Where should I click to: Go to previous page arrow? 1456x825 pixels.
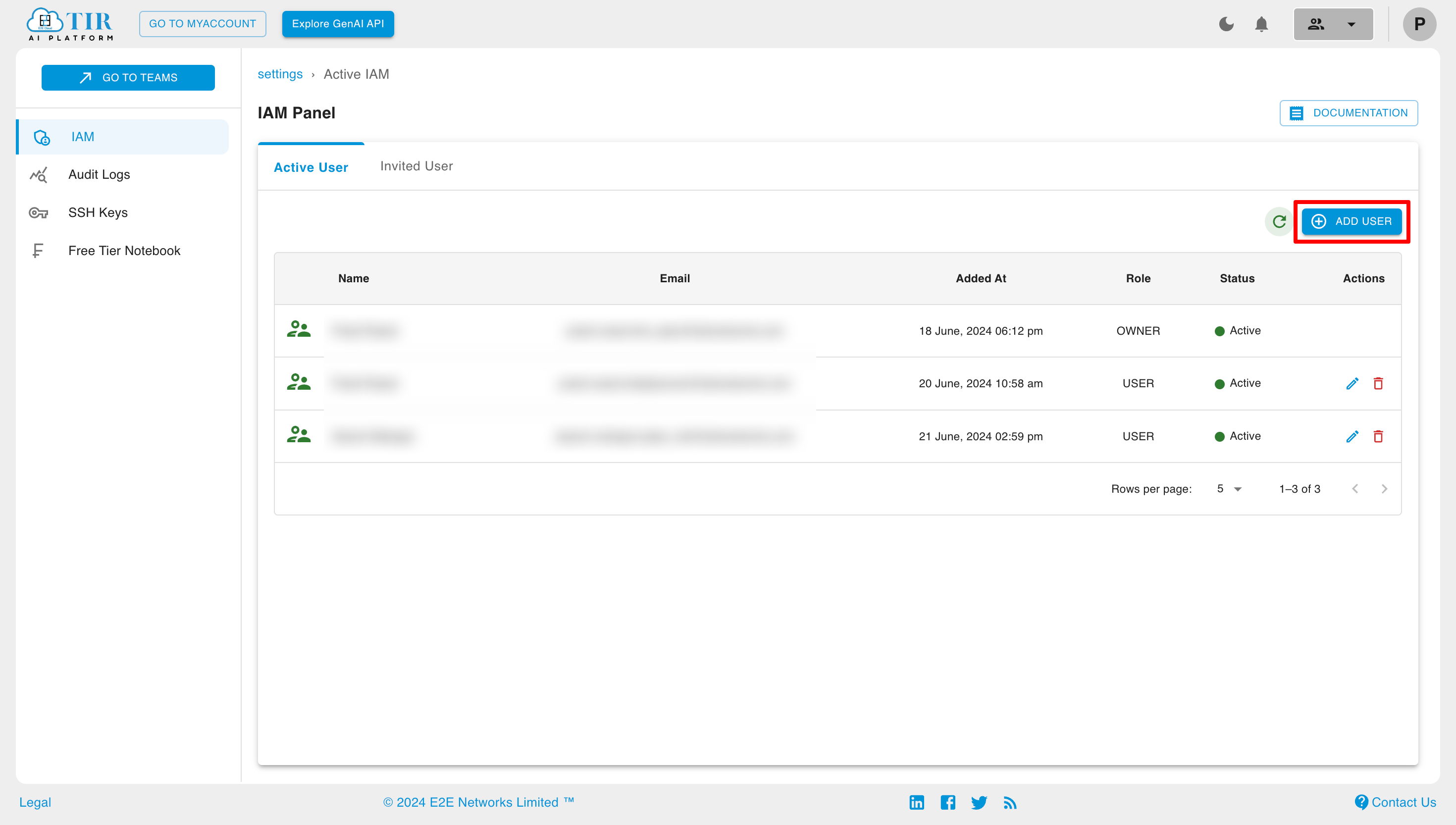(x=1354, y=489)
